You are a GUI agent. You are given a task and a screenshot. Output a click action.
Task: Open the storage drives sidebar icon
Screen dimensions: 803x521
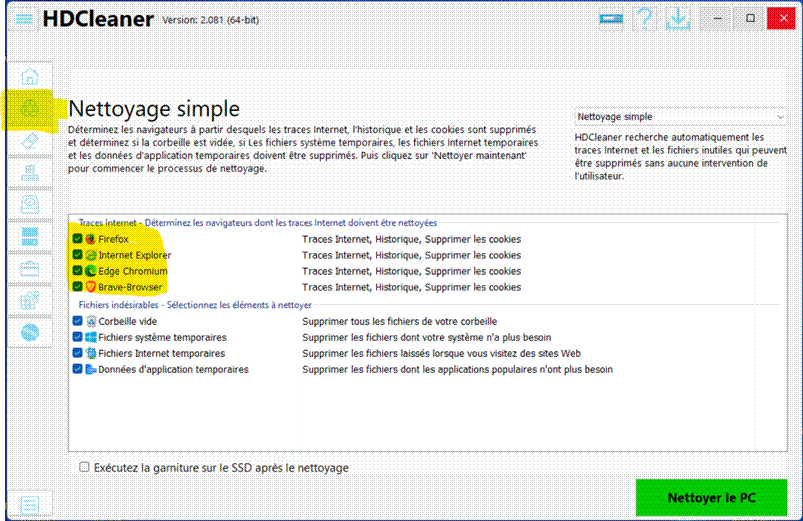30,237
